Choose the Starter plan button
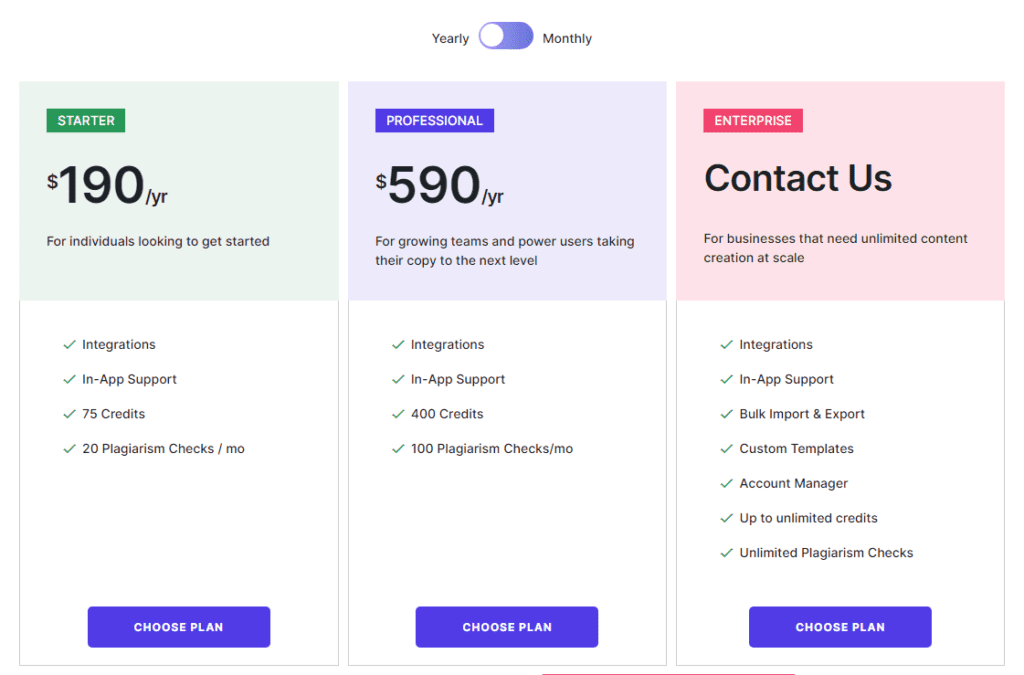Screen dimensions: 1024x675 coord(179,627)
